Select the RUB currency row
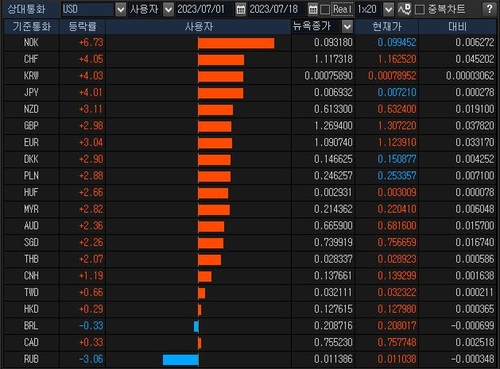 [250, 359]
